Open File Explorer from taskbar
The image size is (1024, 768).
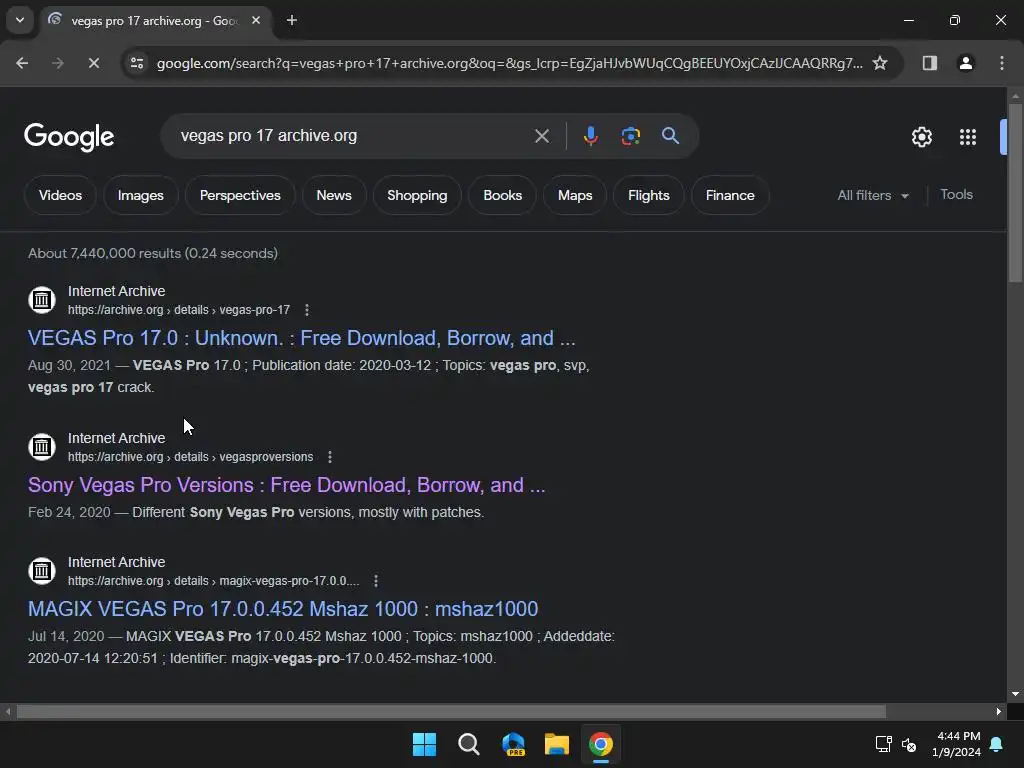[x=557, y=744]
